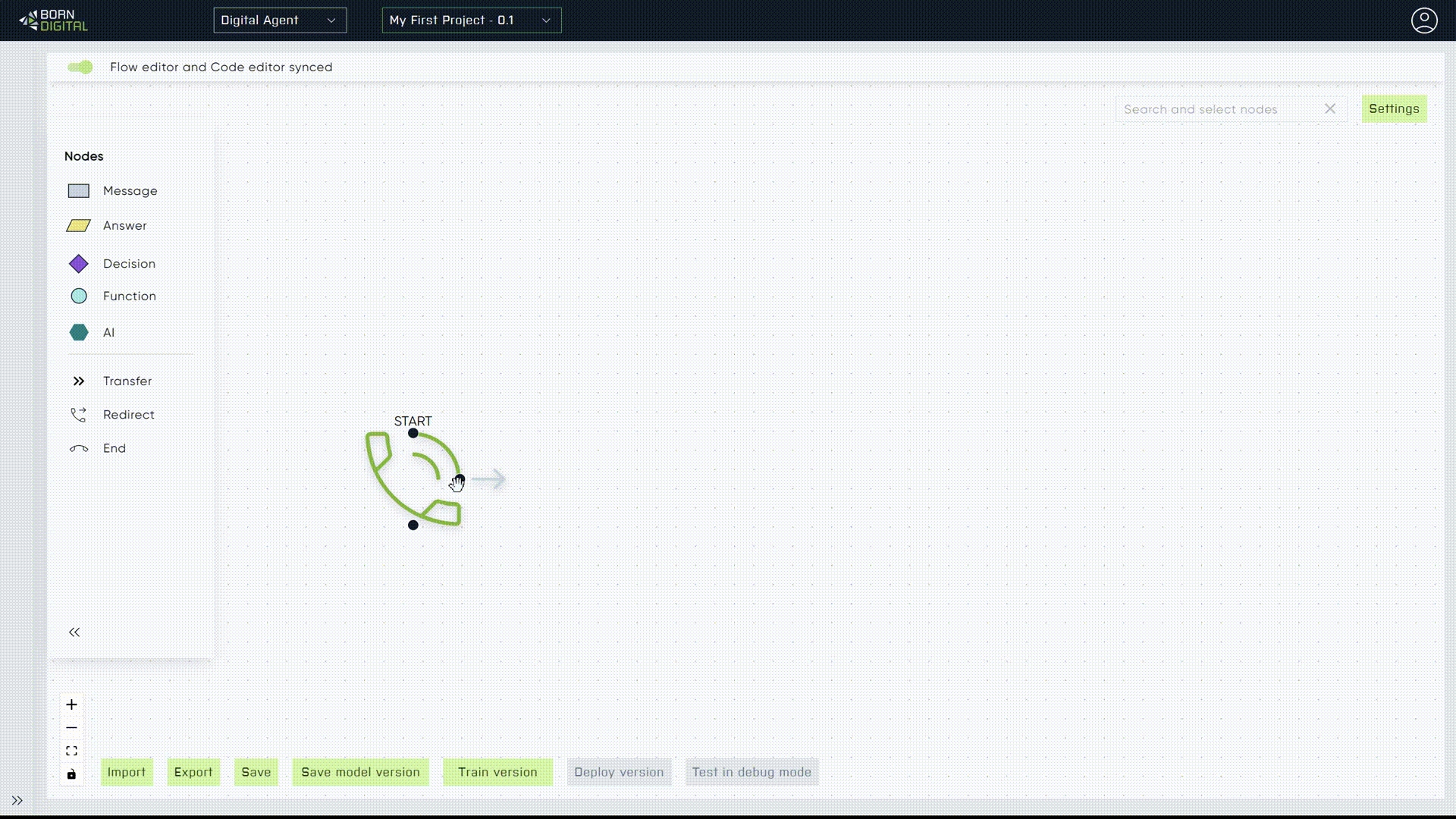Click the Save button
This screenshot has height=819, width=1456.
point(256,772)
